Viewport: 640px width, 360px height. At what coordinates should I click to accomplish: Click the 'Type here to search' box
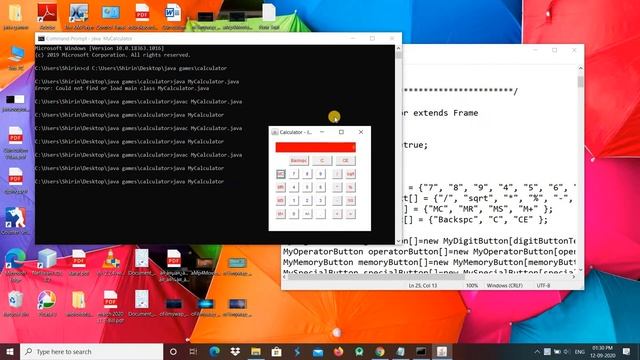[91, 351]
